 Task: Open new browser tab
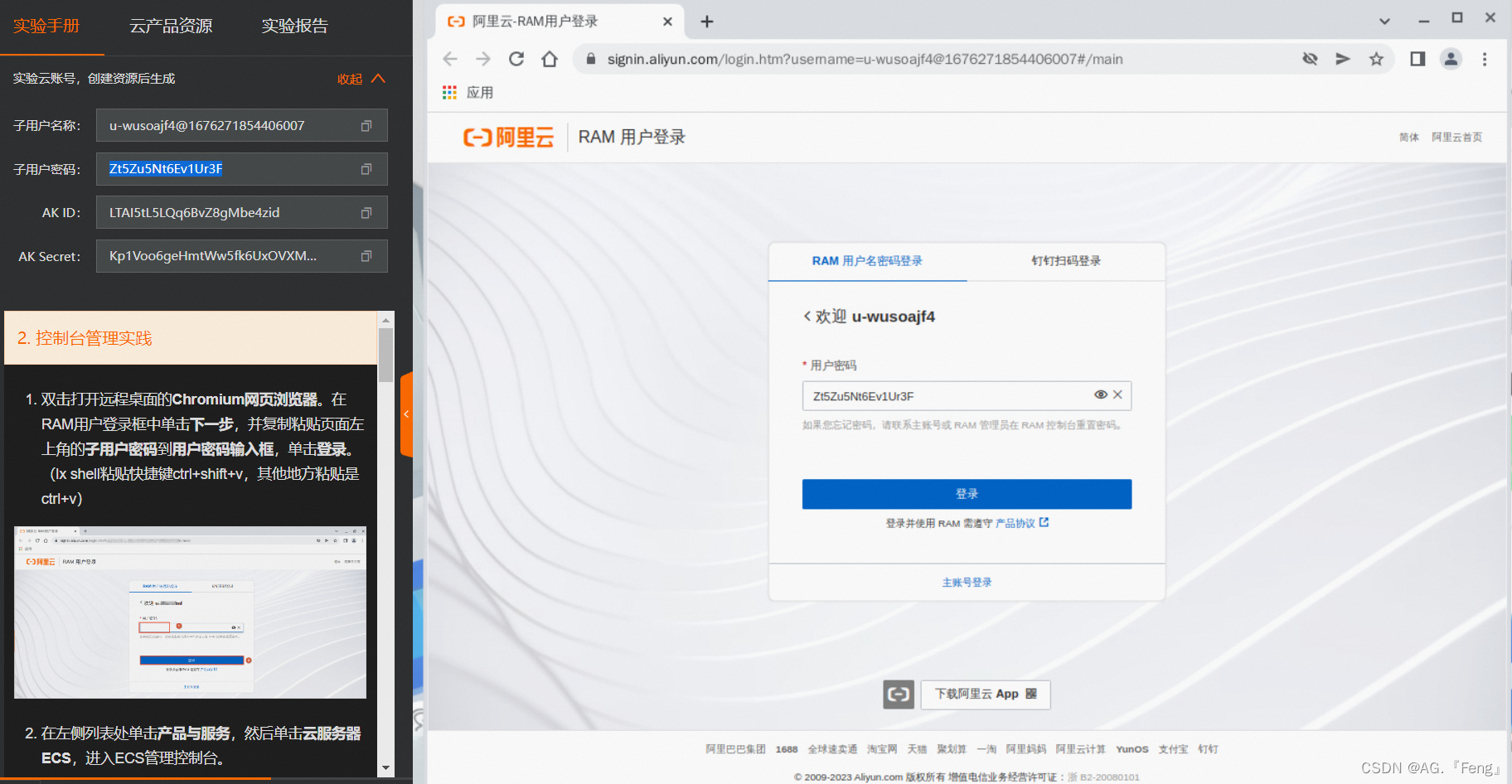tap(707, 22)
